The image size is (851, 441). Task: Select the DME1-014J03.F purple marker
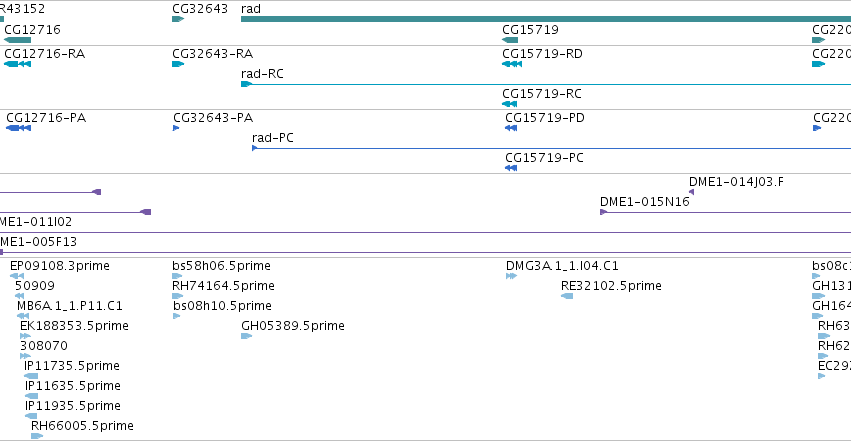pyautogui.click(x=691, y=192)
